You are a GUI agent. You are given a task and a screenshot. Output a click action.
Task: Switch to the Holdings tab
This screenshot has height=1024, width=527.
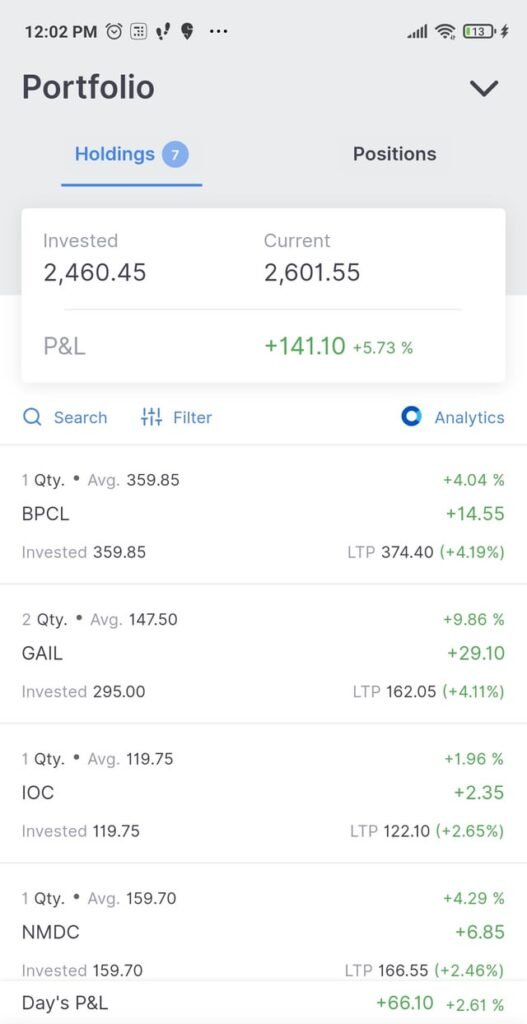[131, 155]
